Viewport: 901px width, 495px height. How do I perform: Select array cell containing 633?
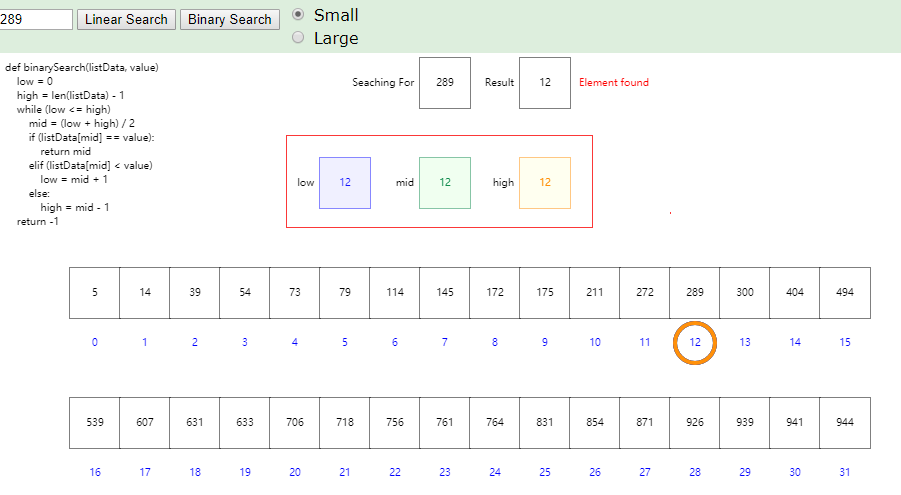[x=245, y=423]
